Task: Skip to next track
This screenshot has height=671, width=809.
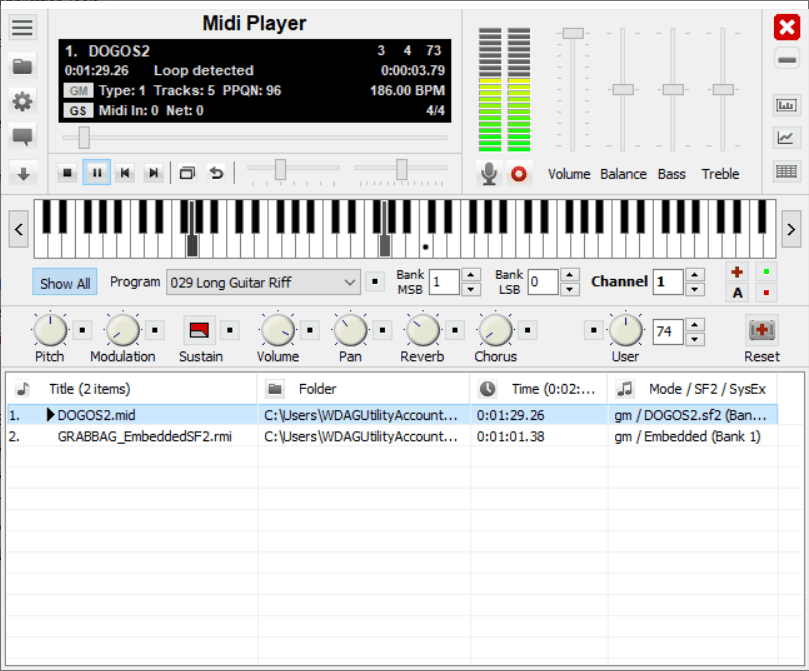Action: (153, 173)
